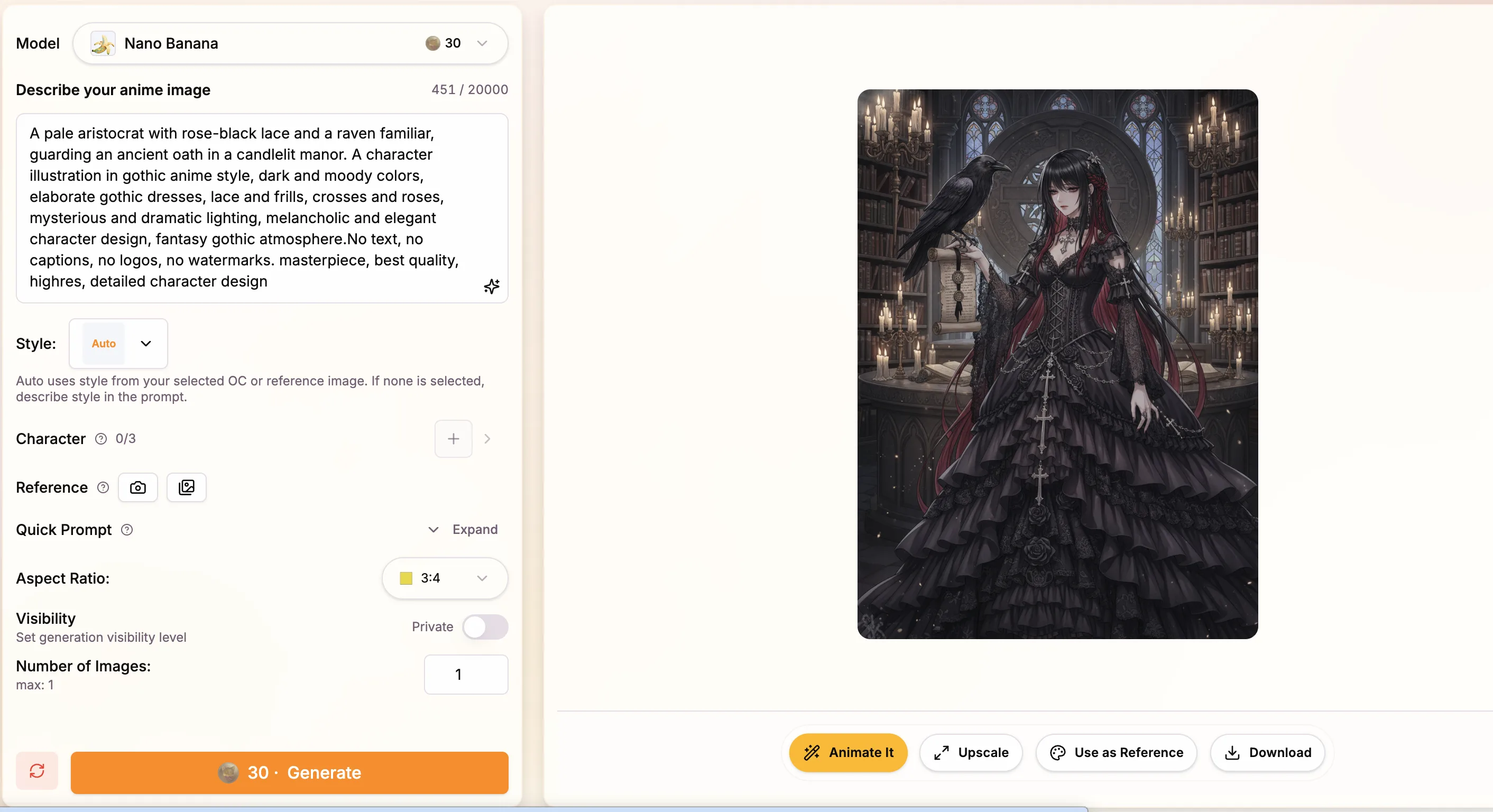Viewport: 1493px width, 812px height.
Task: Expand the Quick Prompt section
Action: pyautogui.click(x=463, y=530)
